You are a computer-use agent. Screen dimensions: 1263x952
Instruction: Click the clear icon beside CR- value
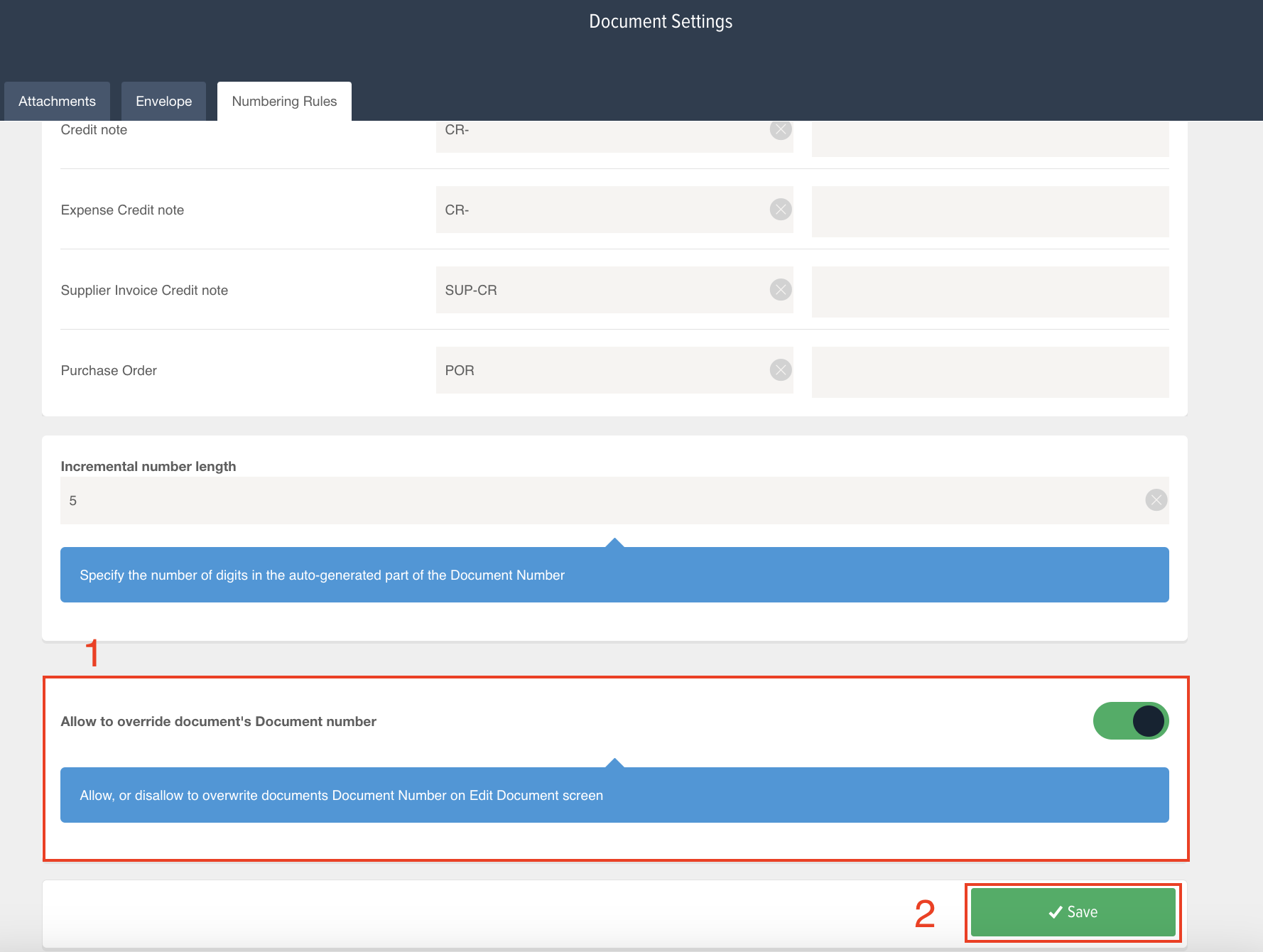(x=779, y=129)
